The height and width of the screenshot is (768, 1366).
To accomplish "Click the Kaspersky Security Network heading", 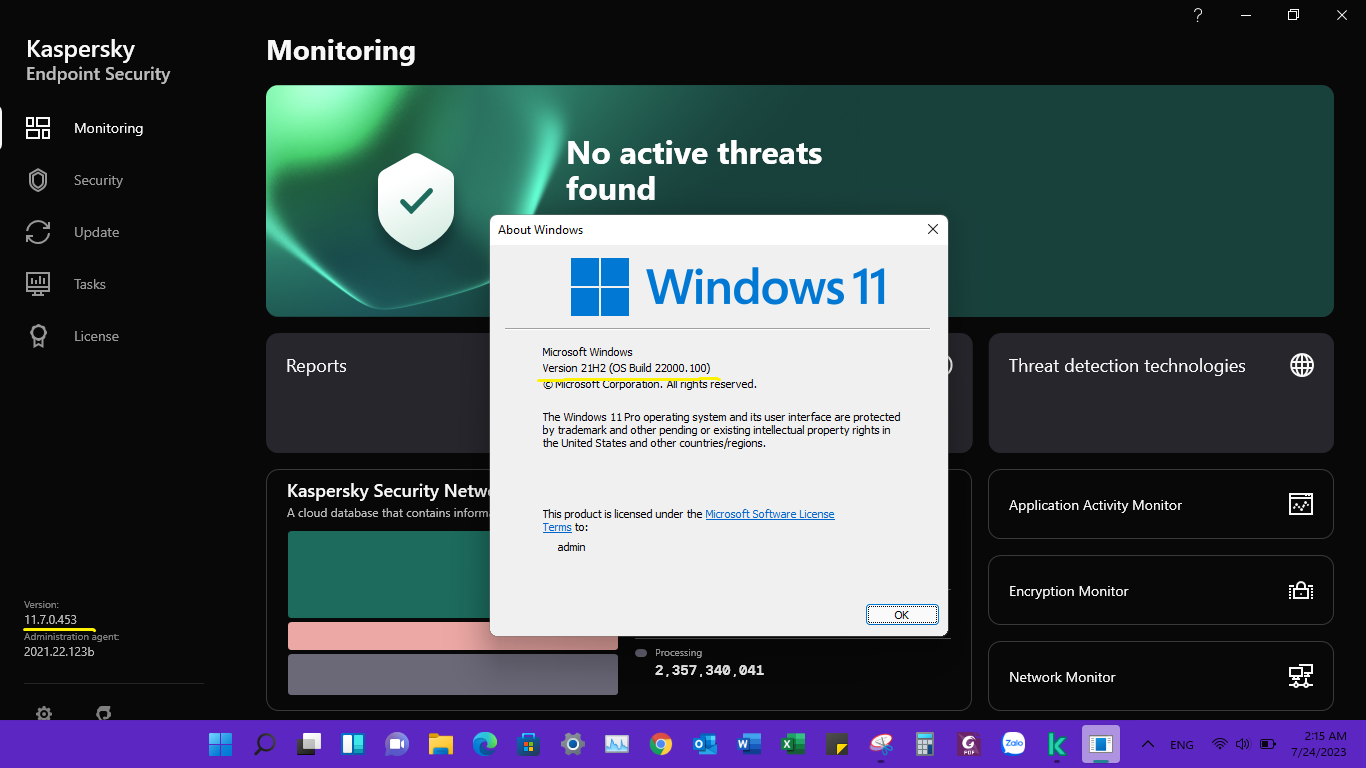I will pyautogui.click(x=388, y=490).
